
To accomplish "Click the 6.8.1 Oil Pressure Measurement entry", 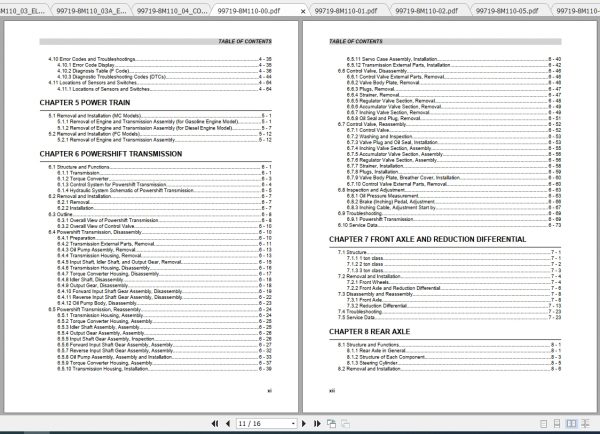I will [x=454, y=196].
